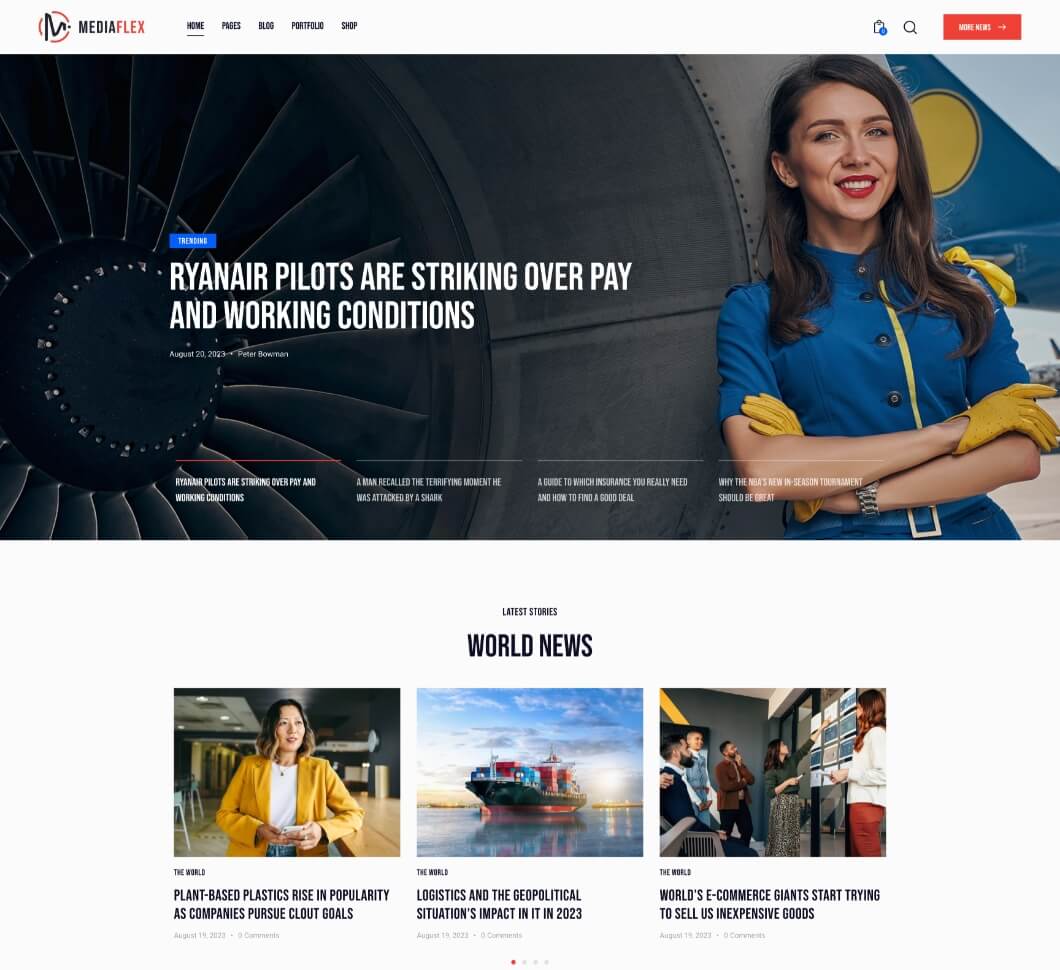Select the third carousel pagination dot
Image resolution: width=1060 pixels, height=970 pixels.
(535, 962)
